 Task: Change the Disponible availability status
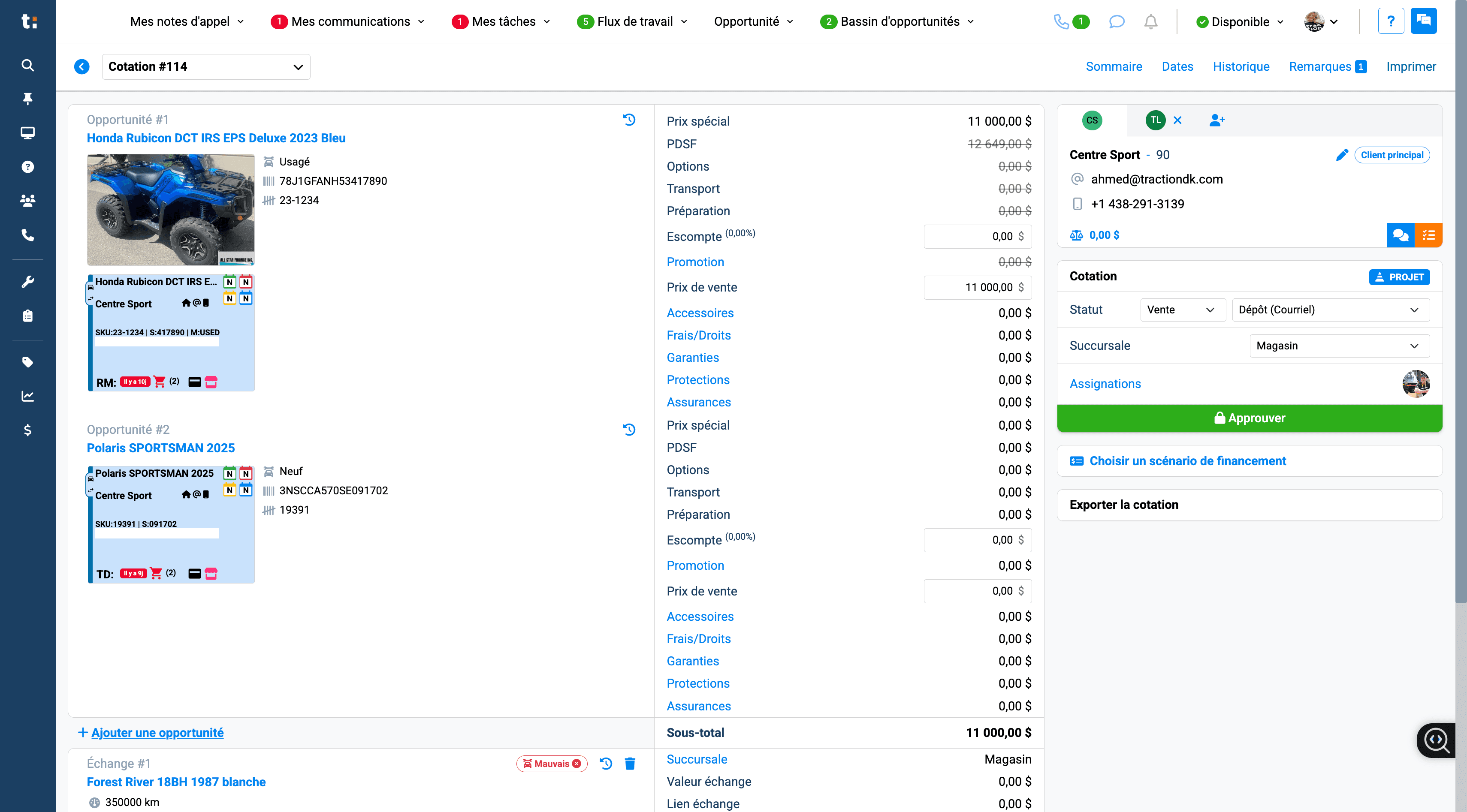[x=1241, y=21]
